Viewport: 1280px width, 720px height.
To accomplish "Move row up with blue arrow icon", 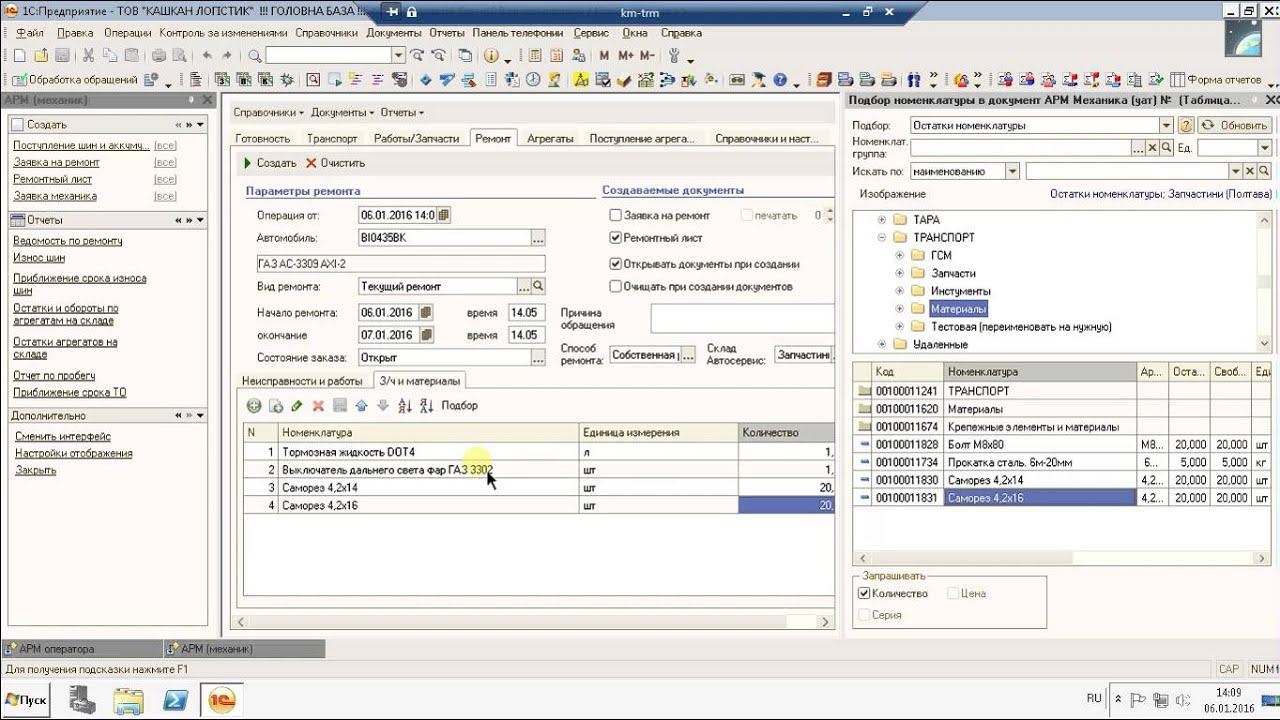I will click(361, 405).
